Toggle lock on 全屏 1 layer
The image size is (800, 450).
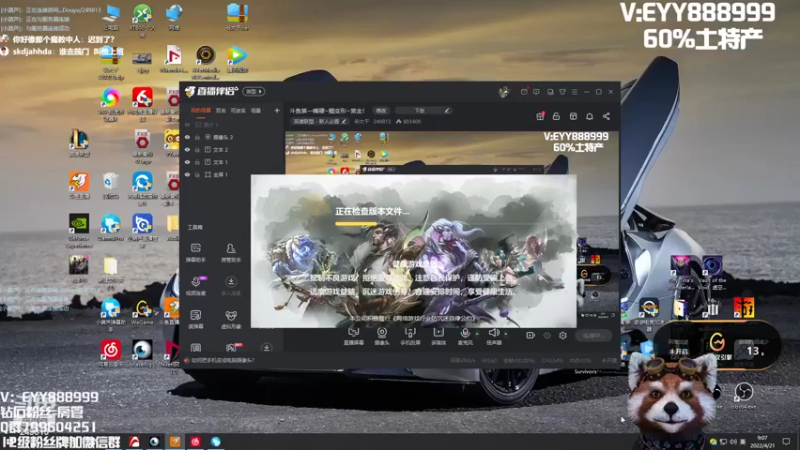(x=197, y=174)
